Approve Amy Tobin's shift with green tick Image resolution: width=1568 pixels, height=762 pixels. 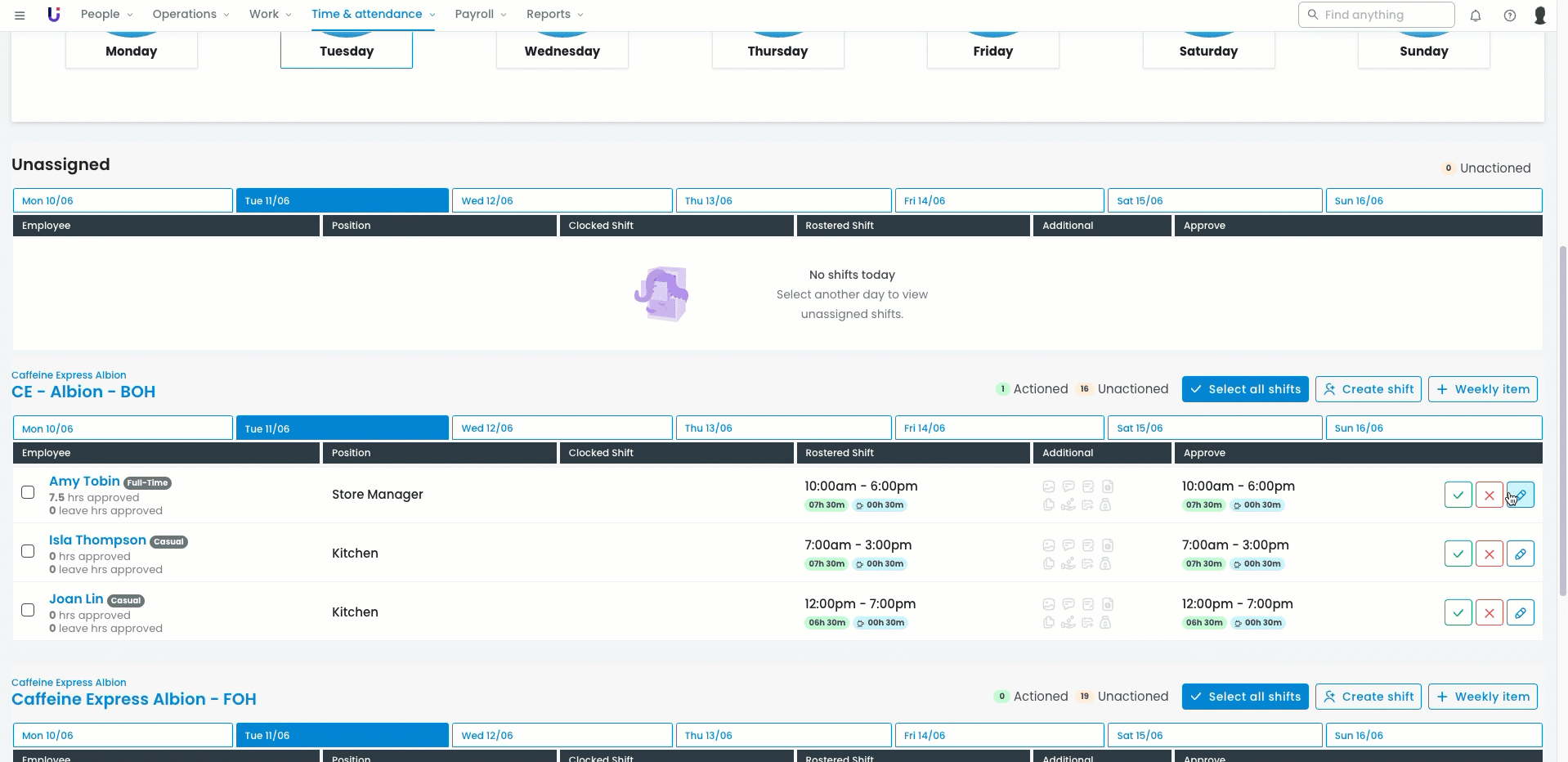point(1458,495)
